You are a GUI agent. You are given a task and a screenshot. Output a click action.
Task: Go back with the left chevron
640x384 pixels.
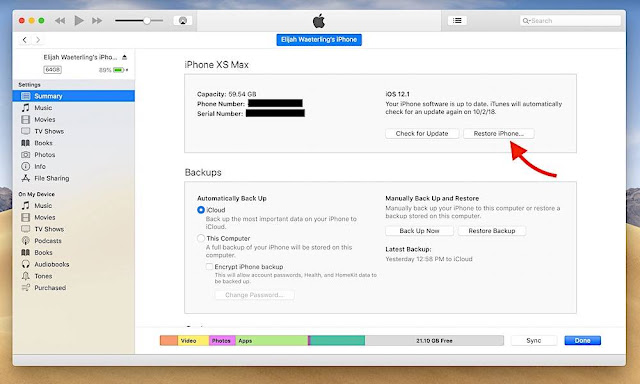25,40
